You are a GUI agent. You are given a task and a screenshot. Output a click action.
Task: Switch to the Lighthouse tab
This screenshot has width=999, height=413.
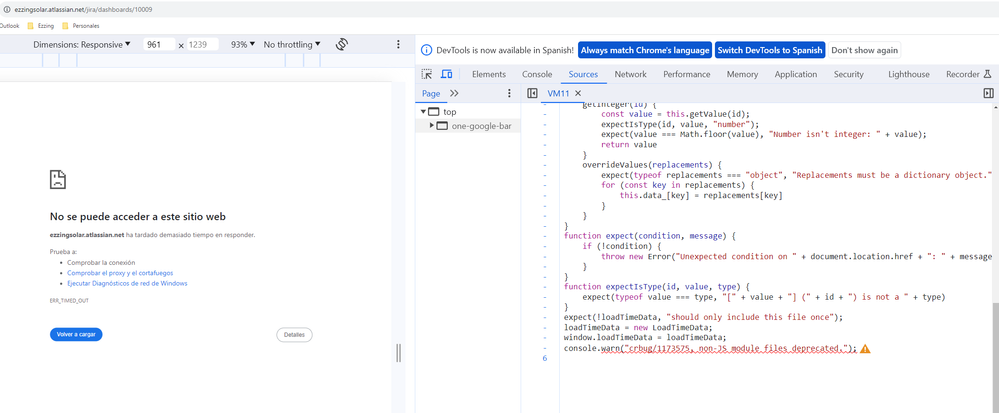coord(909,74)
